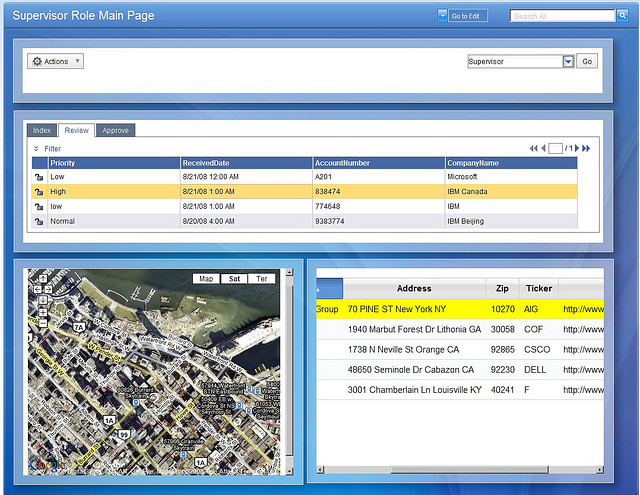Switch map to Ter view

262,279
